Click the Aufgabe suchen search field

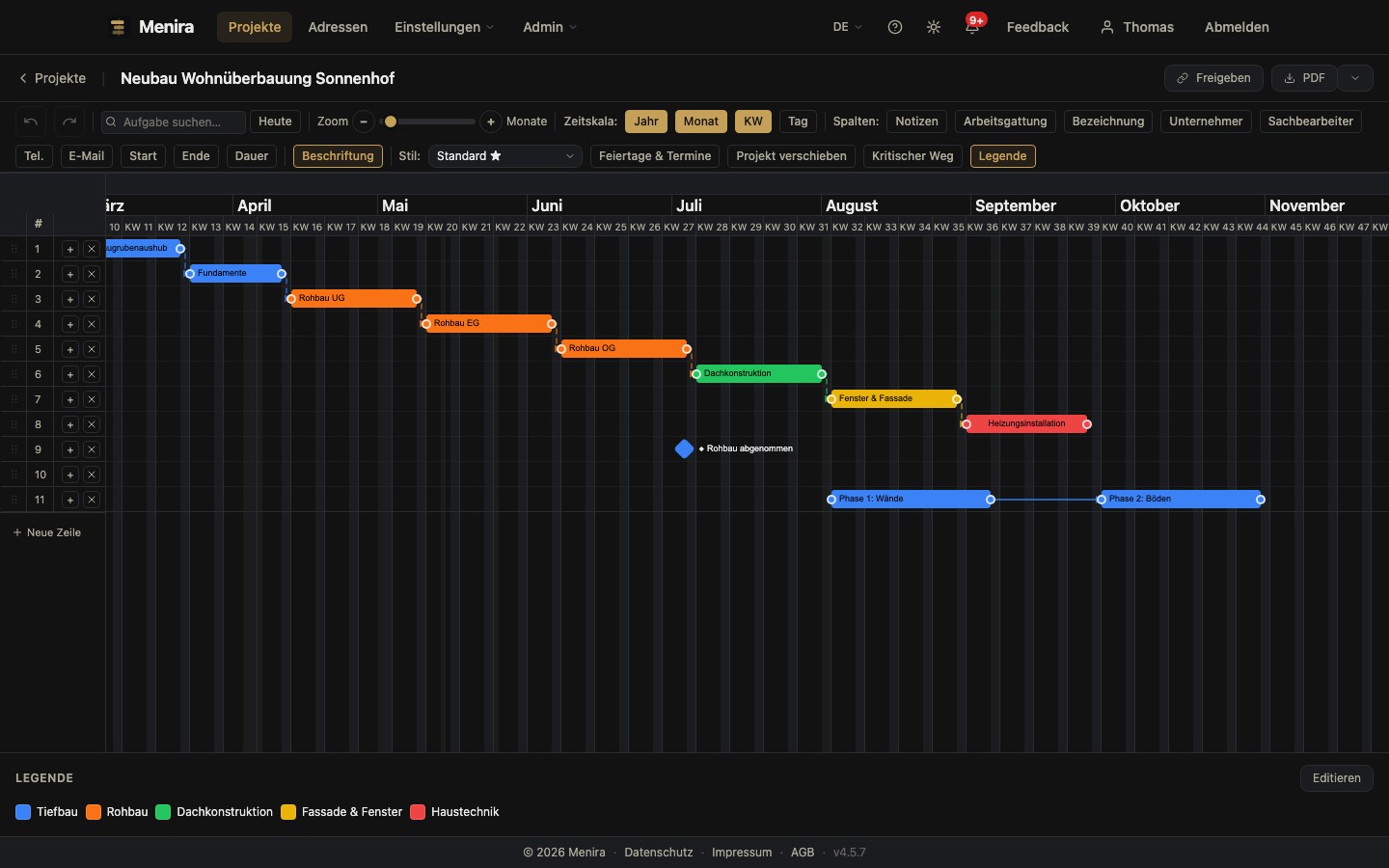(174, 122)
